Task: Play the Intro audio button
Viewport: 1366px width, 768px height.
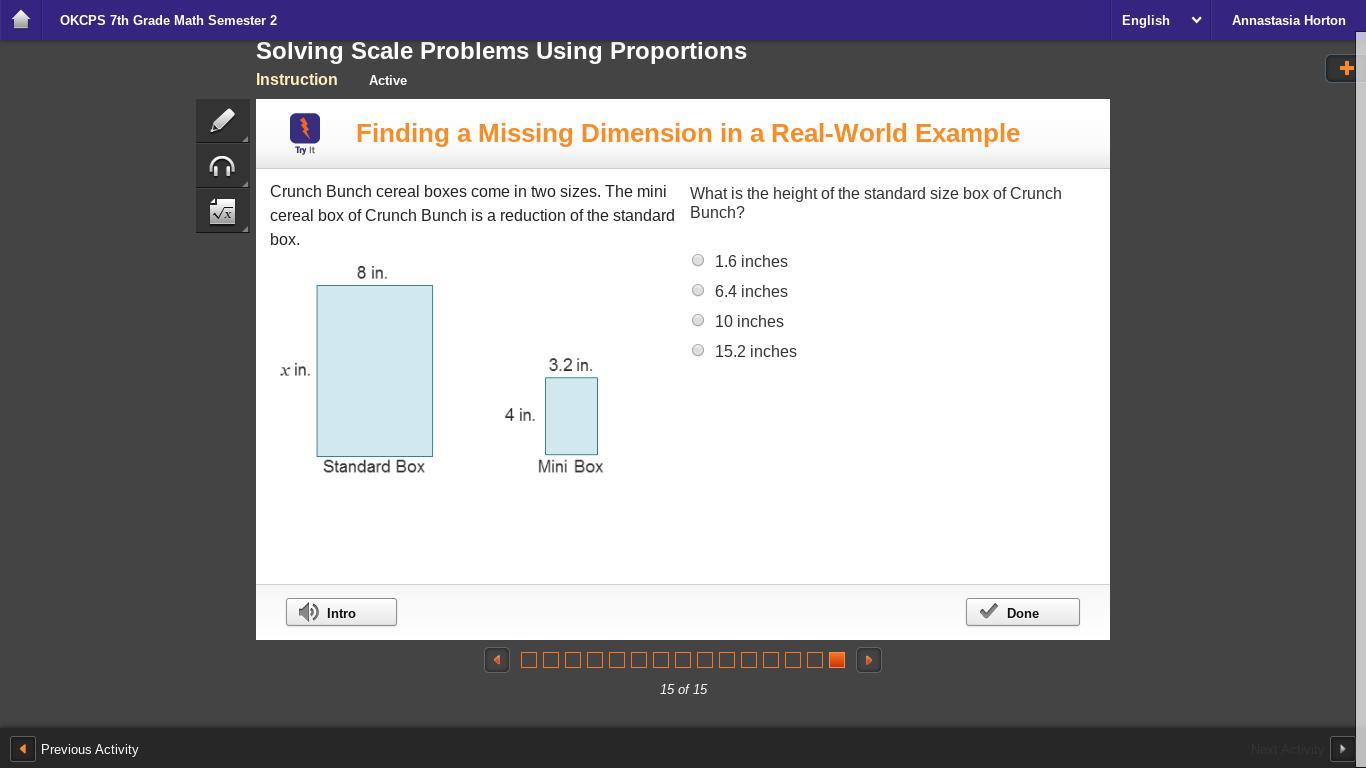Action: click(341, 612)
